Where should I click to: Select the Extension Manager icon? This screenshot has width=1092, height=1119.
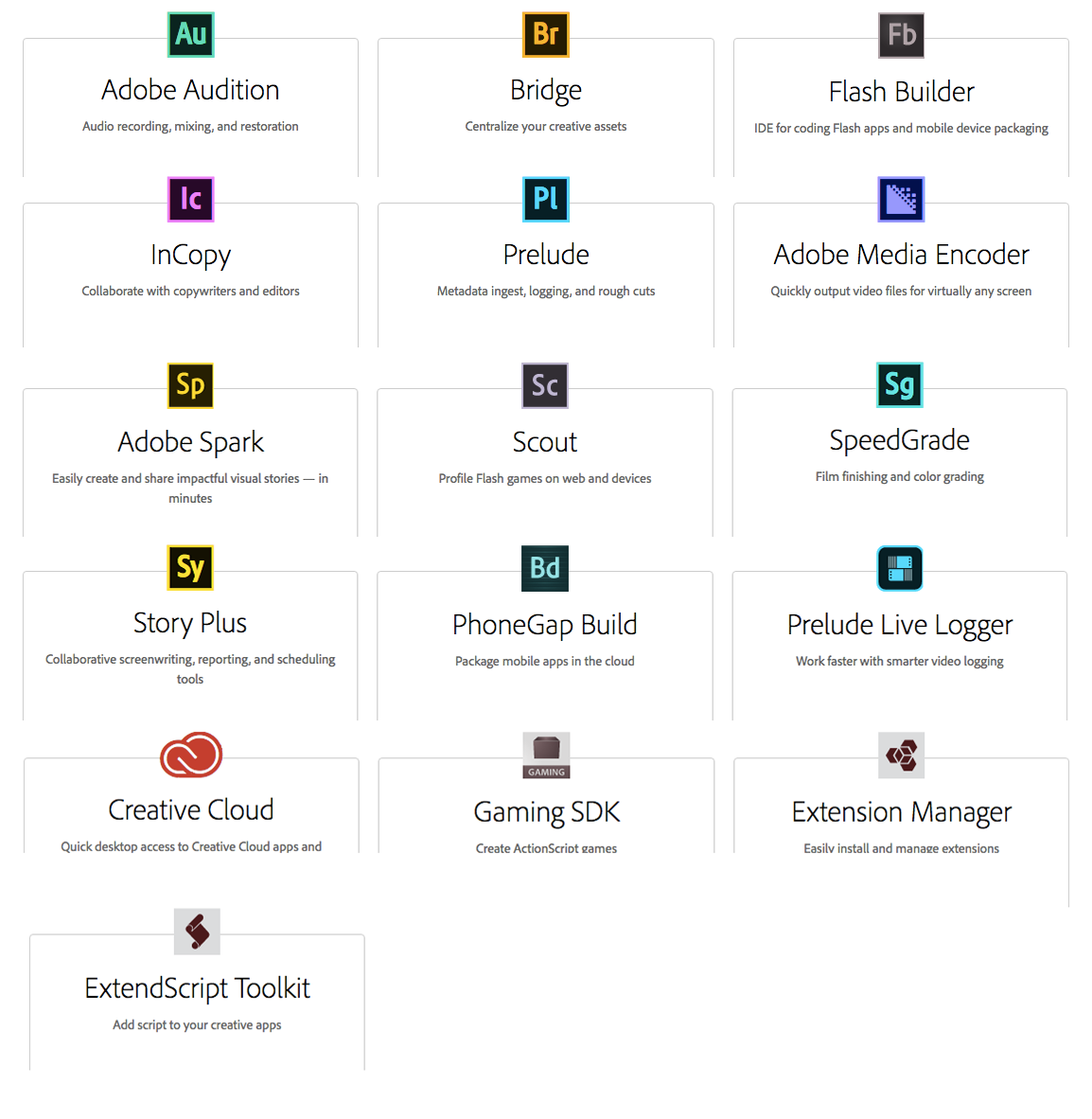(x=901, y=755)
